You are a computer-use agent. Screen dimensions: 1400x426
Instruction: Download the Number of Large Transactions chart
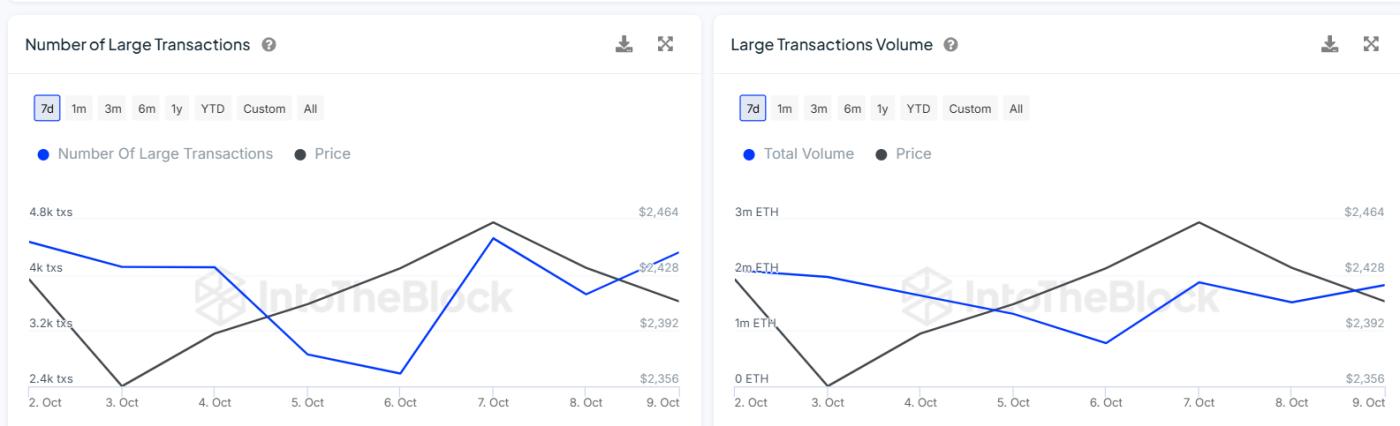[x=624, y=44]
